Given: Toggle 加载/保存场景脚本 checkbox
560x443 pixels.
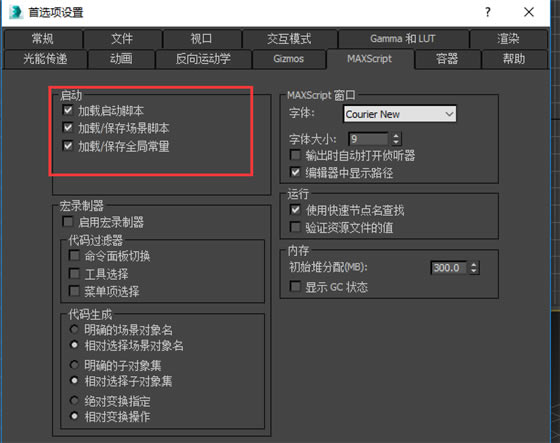Looking at the screenshot, I should coord(68,127).
